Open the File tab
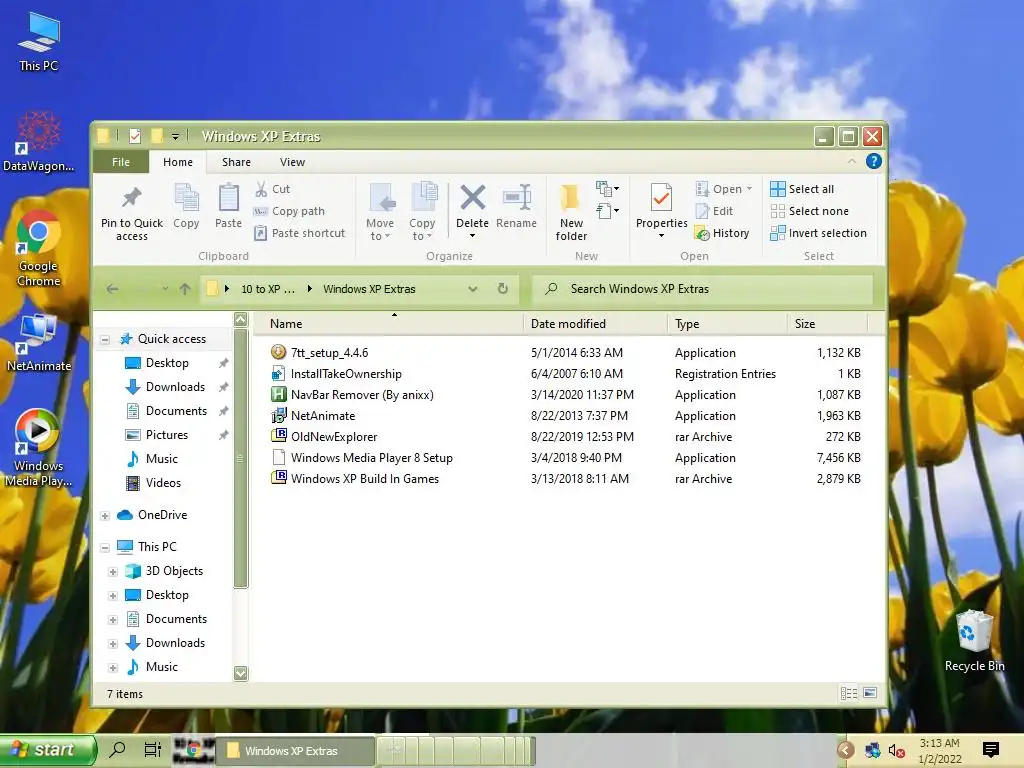 coord(121,162)
